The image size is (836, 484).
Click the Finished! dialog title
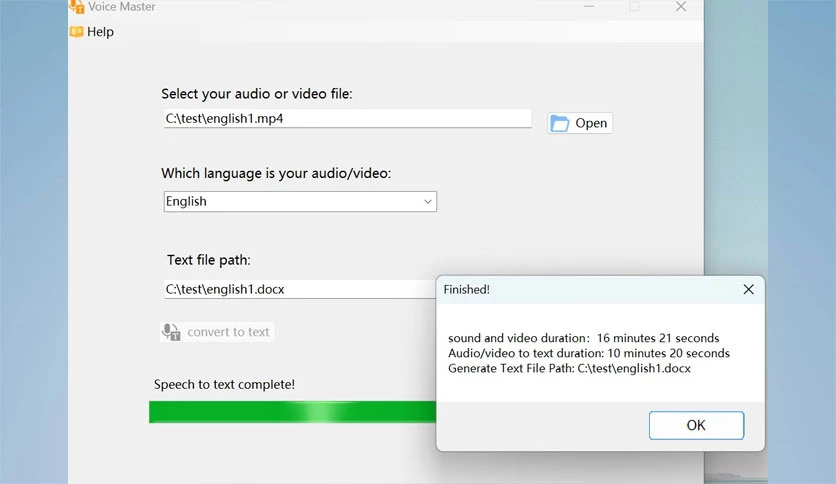click(467, 289)
